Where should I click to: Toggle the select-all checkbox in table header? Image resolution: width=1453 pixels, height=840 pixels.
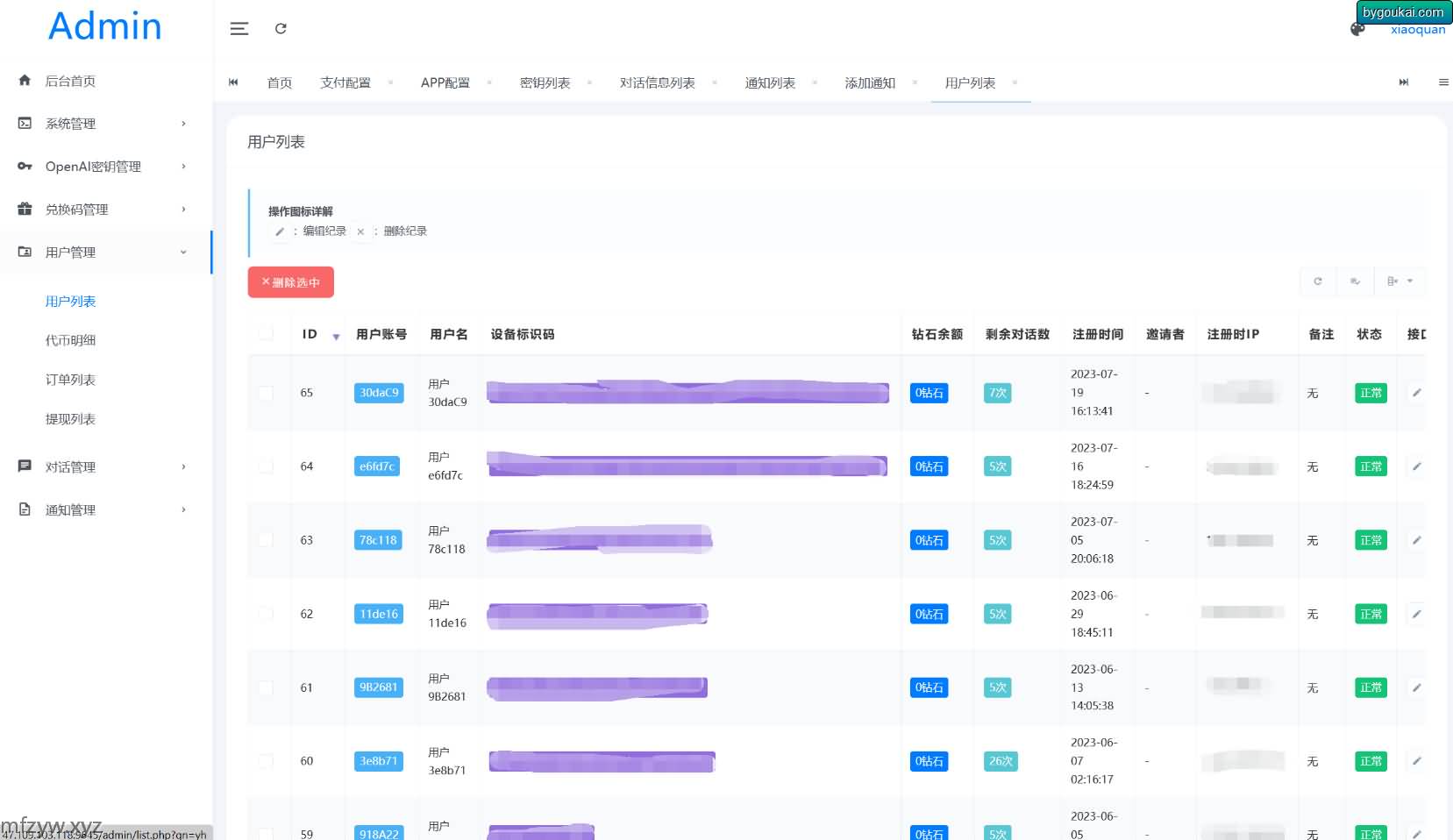[x=266, y=333]
